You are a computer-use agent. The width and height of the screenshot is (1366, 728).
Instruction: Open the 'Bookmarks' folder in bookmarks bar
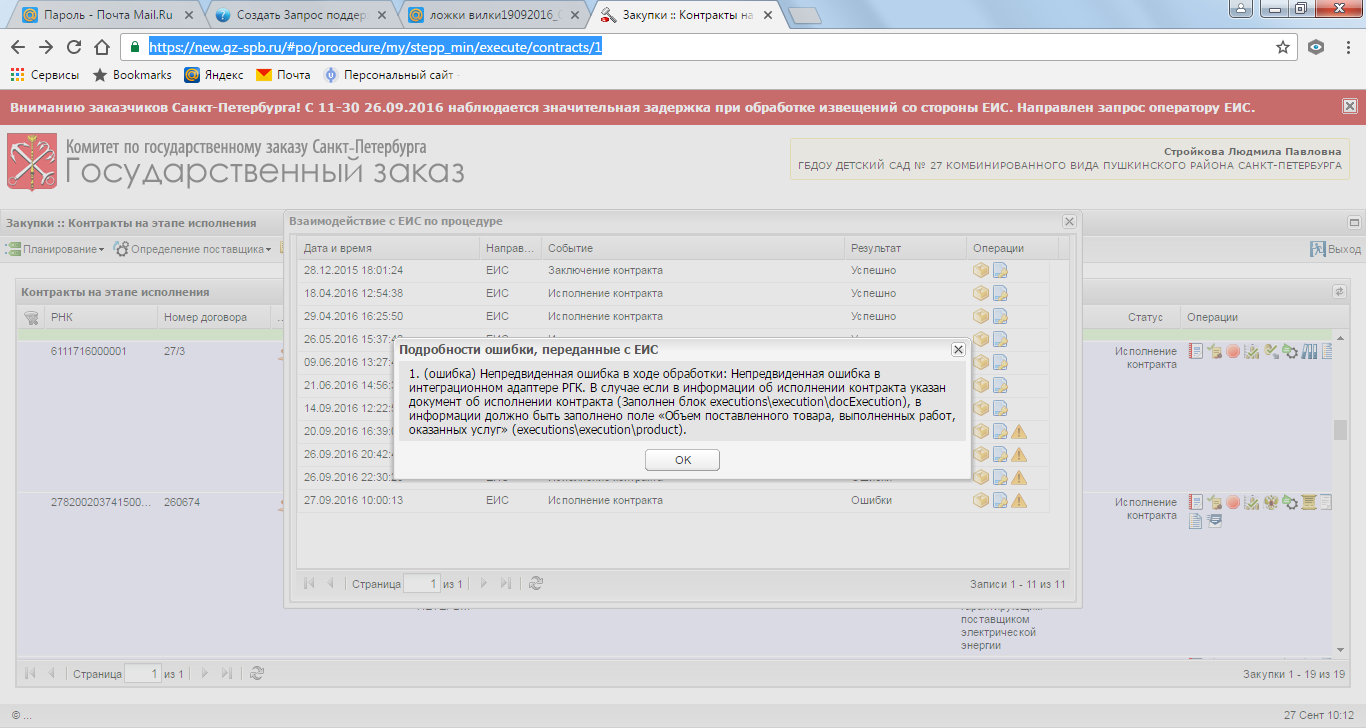[132, 75]
